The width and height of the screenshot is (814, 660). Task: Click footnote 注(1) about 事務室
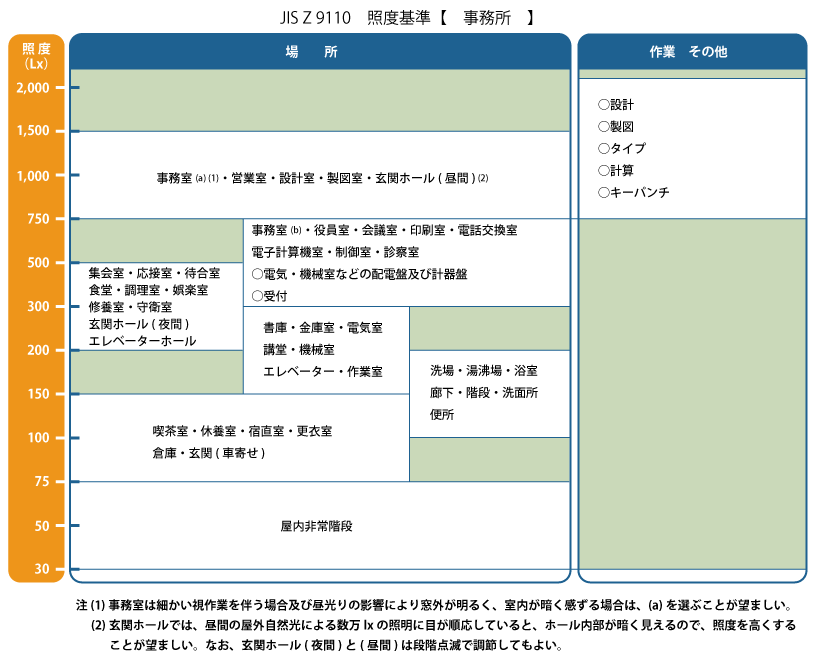pos(434,605)
